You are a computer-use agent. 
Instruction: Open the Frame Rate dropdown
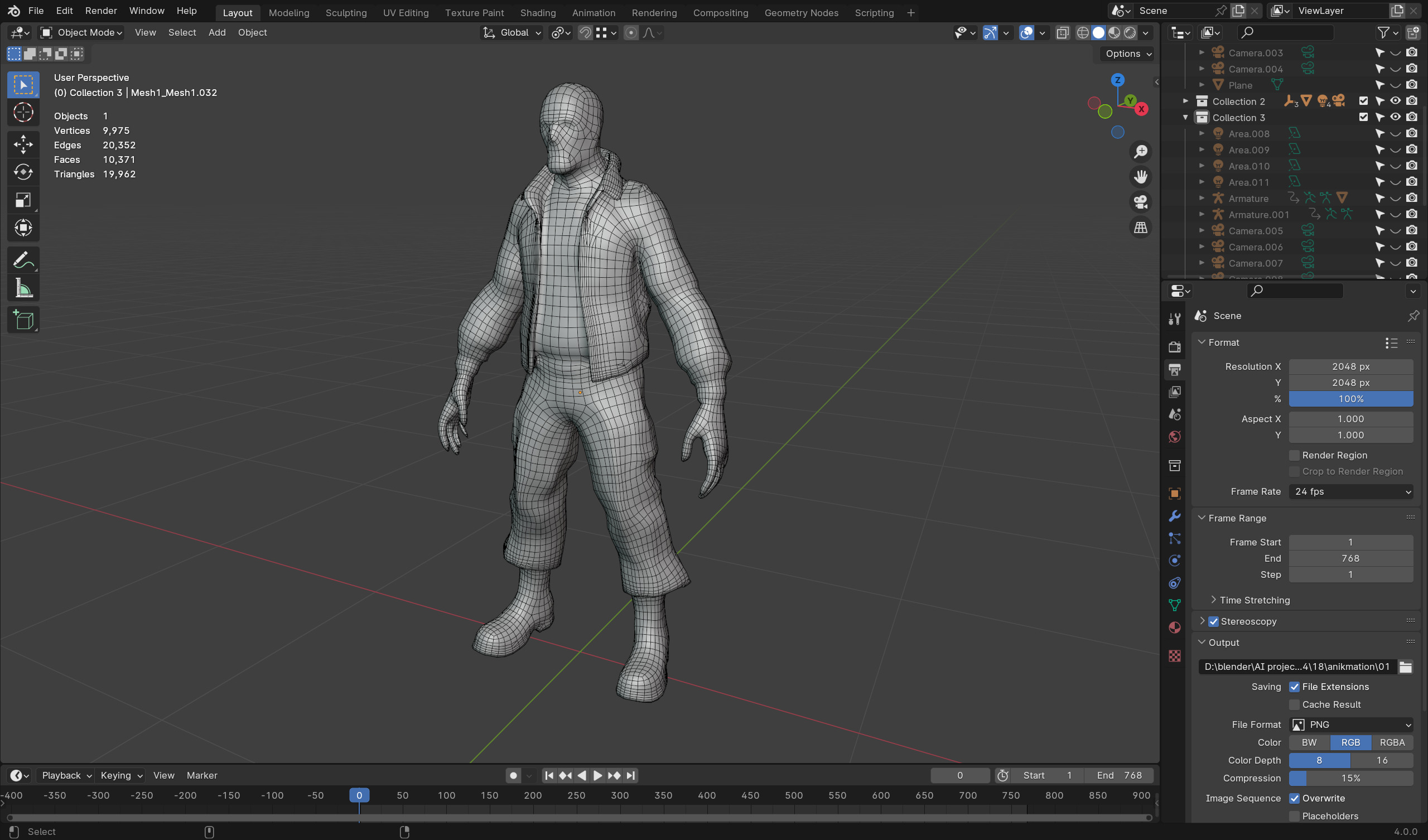(x=1351, y=492)
